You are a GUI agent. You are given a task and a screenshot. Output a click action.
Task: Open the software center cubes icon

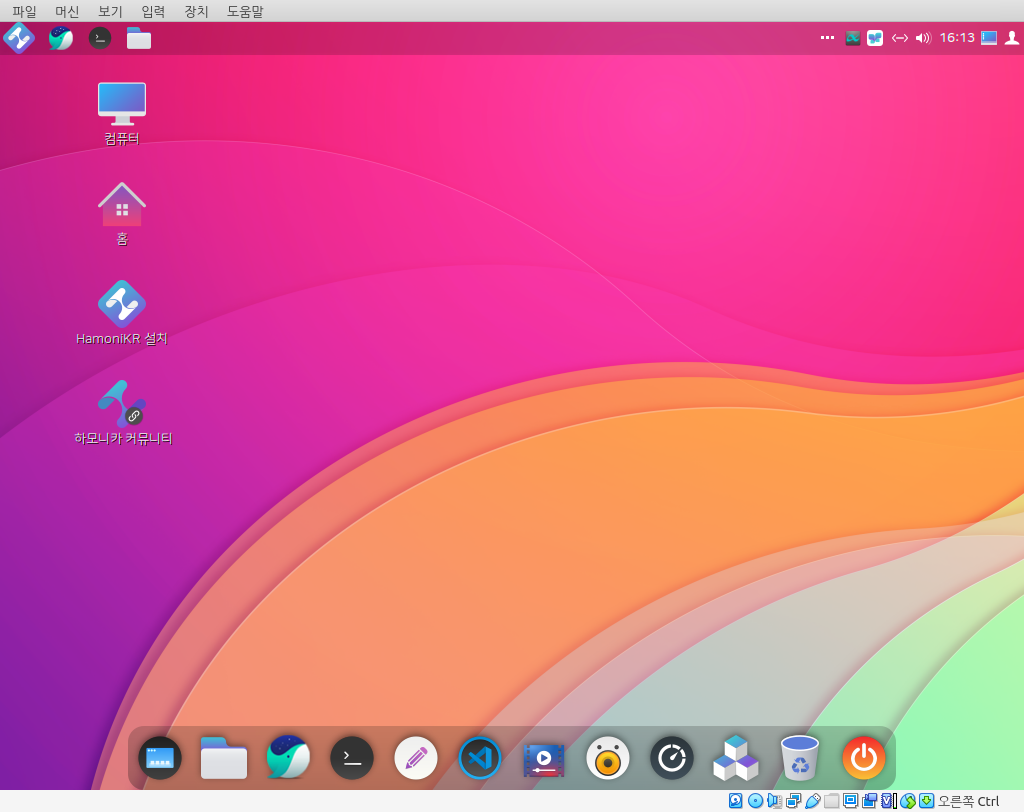tap(736, 759)
